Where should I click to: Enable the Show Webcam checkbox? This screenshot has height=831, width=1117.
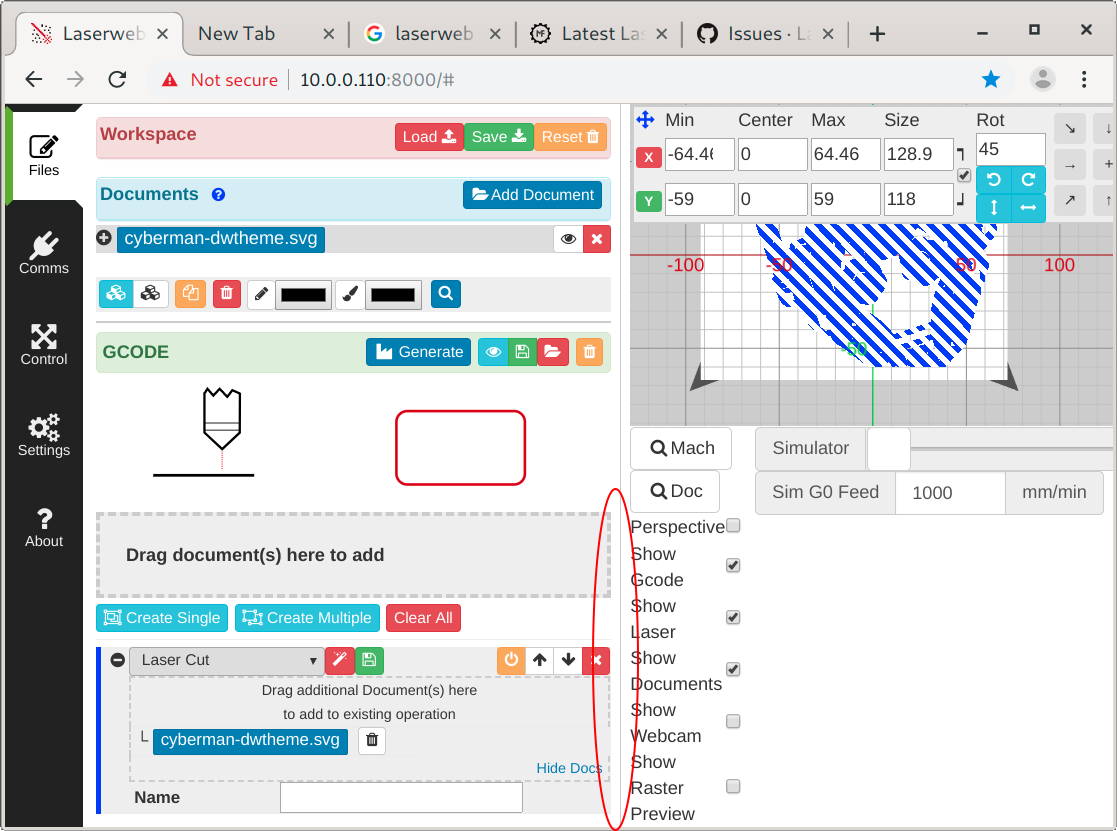pos(733,721)
